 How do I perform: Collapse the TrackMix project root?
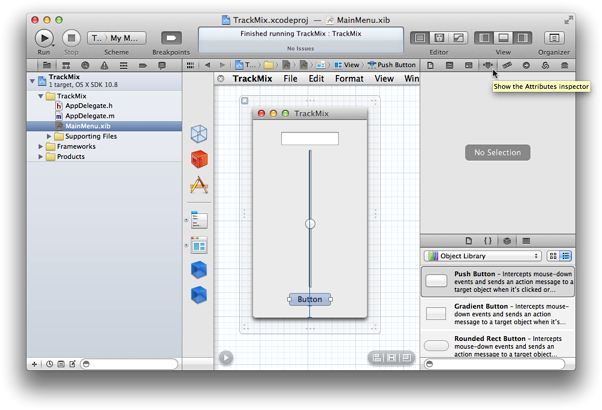tap(32, 81)
